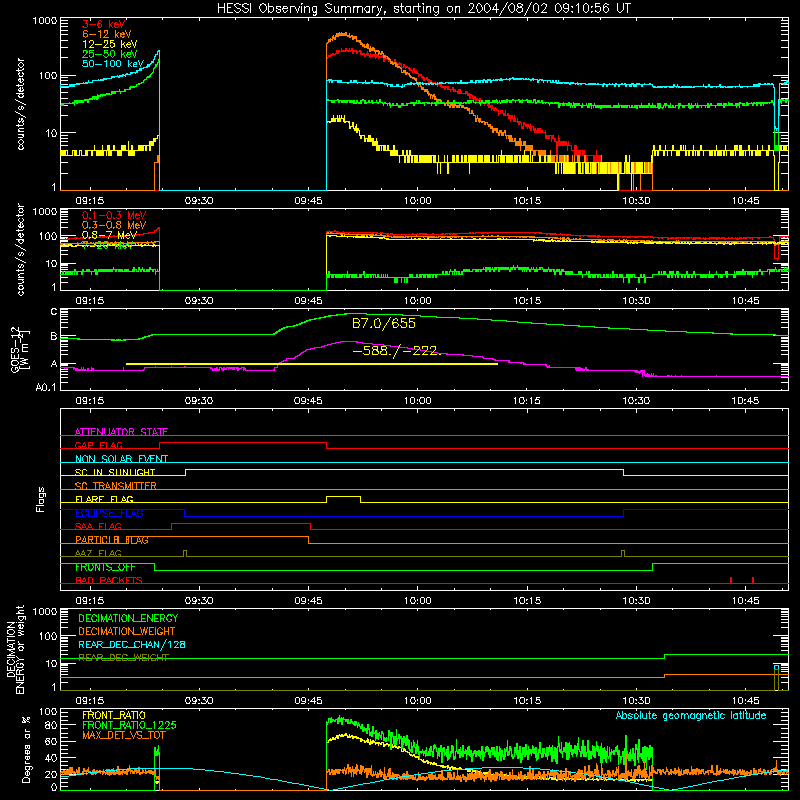
Task: Click the REAR_DEC_CHAN/128 legend label
Action: [x=132, y=645]
